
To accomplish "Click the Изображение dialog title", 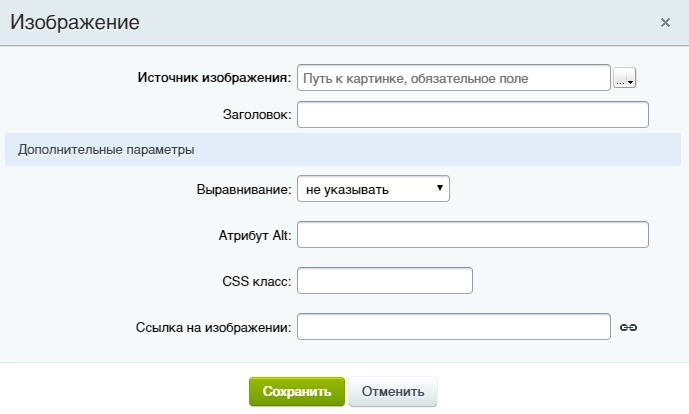I will pos(75,22).
